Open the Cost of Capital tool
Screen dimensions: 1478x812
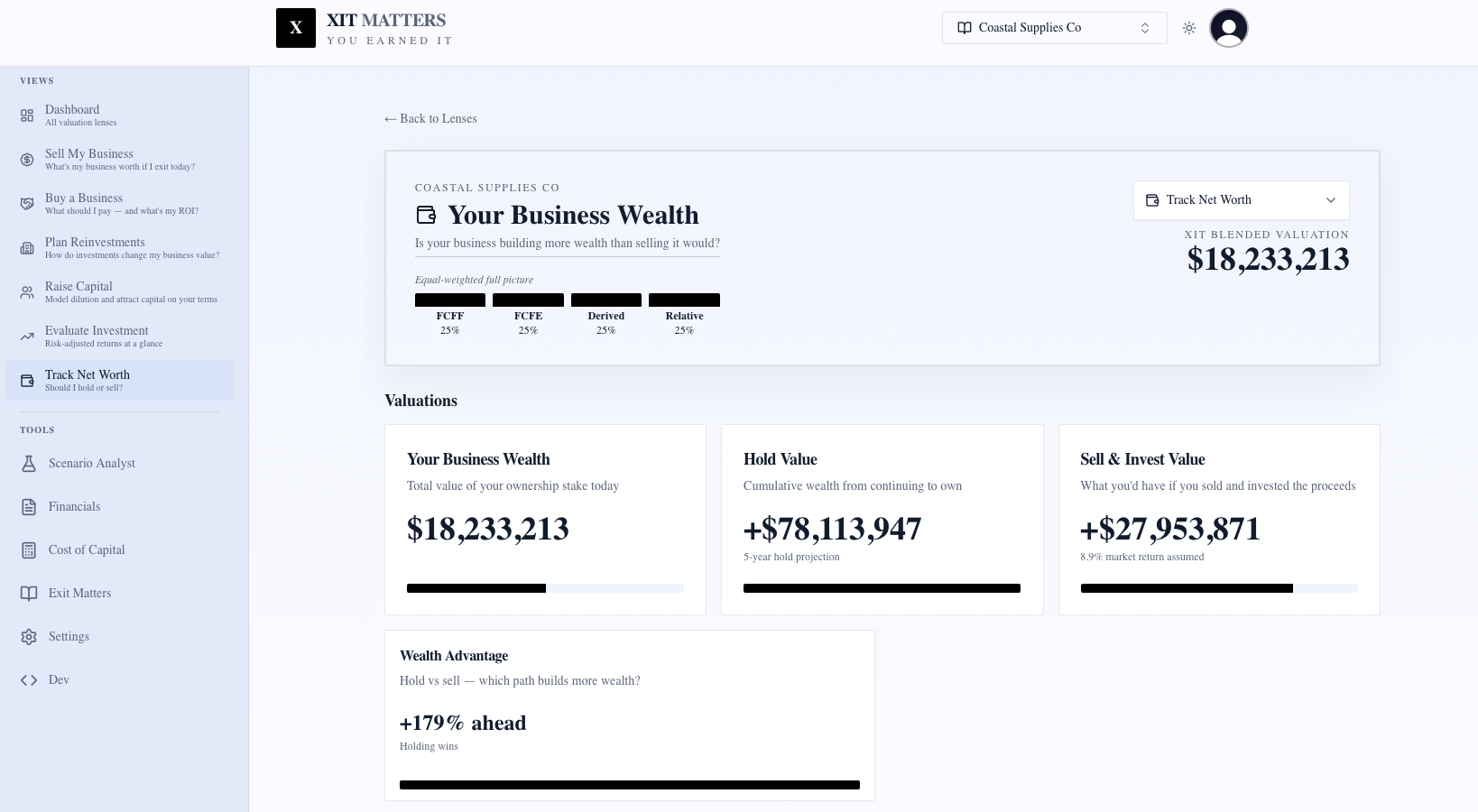(119, 549)
